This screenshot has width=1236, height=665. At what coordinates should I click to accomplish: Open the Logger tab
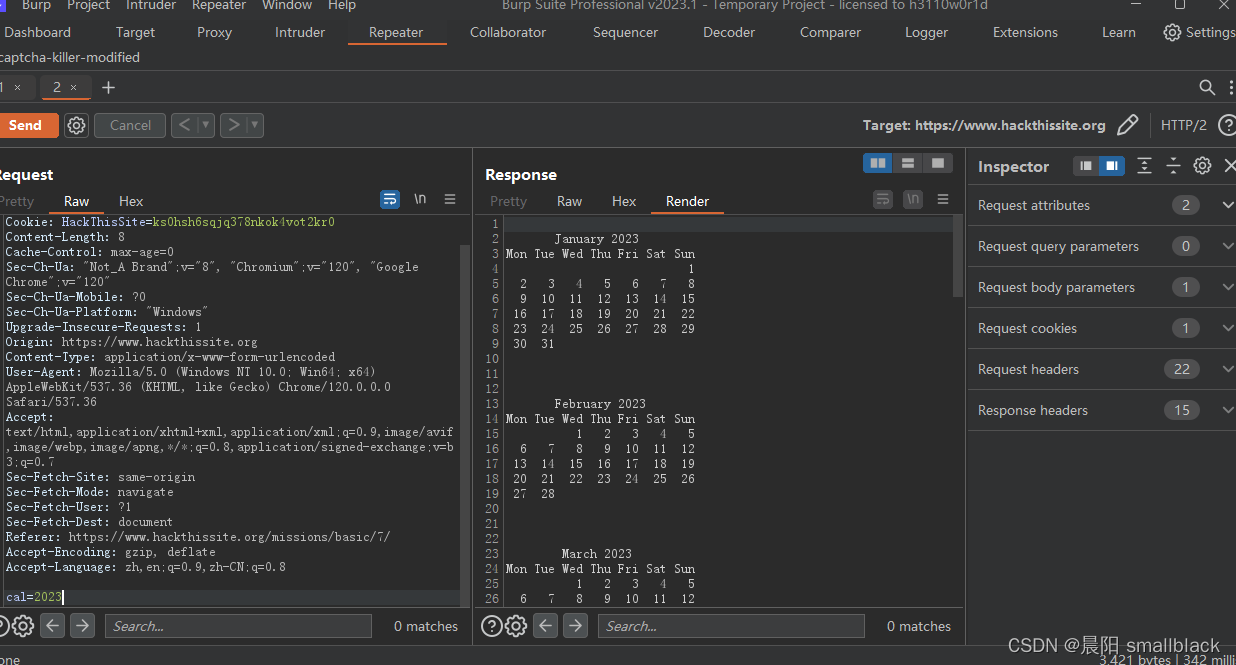(926, 32)
